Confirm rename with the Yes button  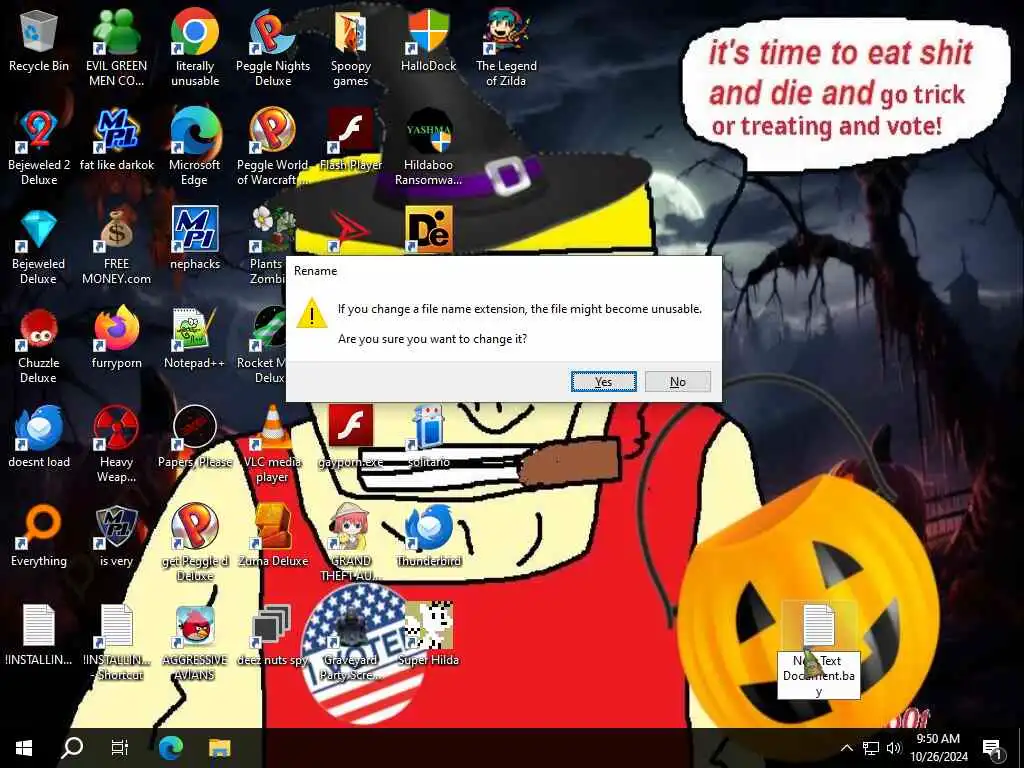(603, 381)
